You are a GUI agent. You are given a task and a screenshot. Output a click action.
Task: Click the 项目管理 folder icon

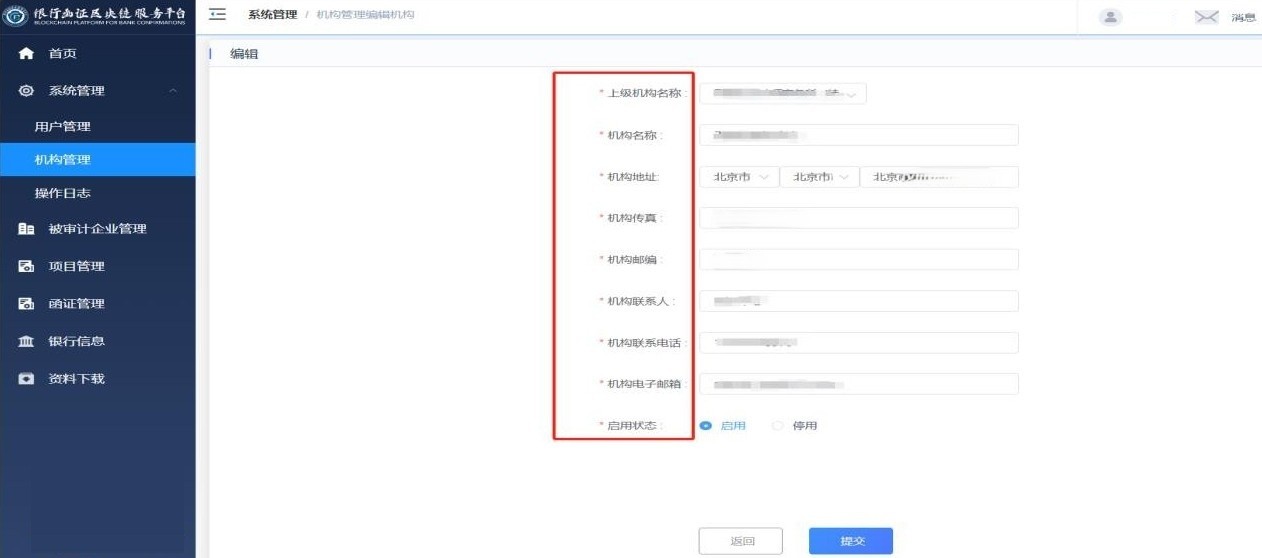pos(27,267)
